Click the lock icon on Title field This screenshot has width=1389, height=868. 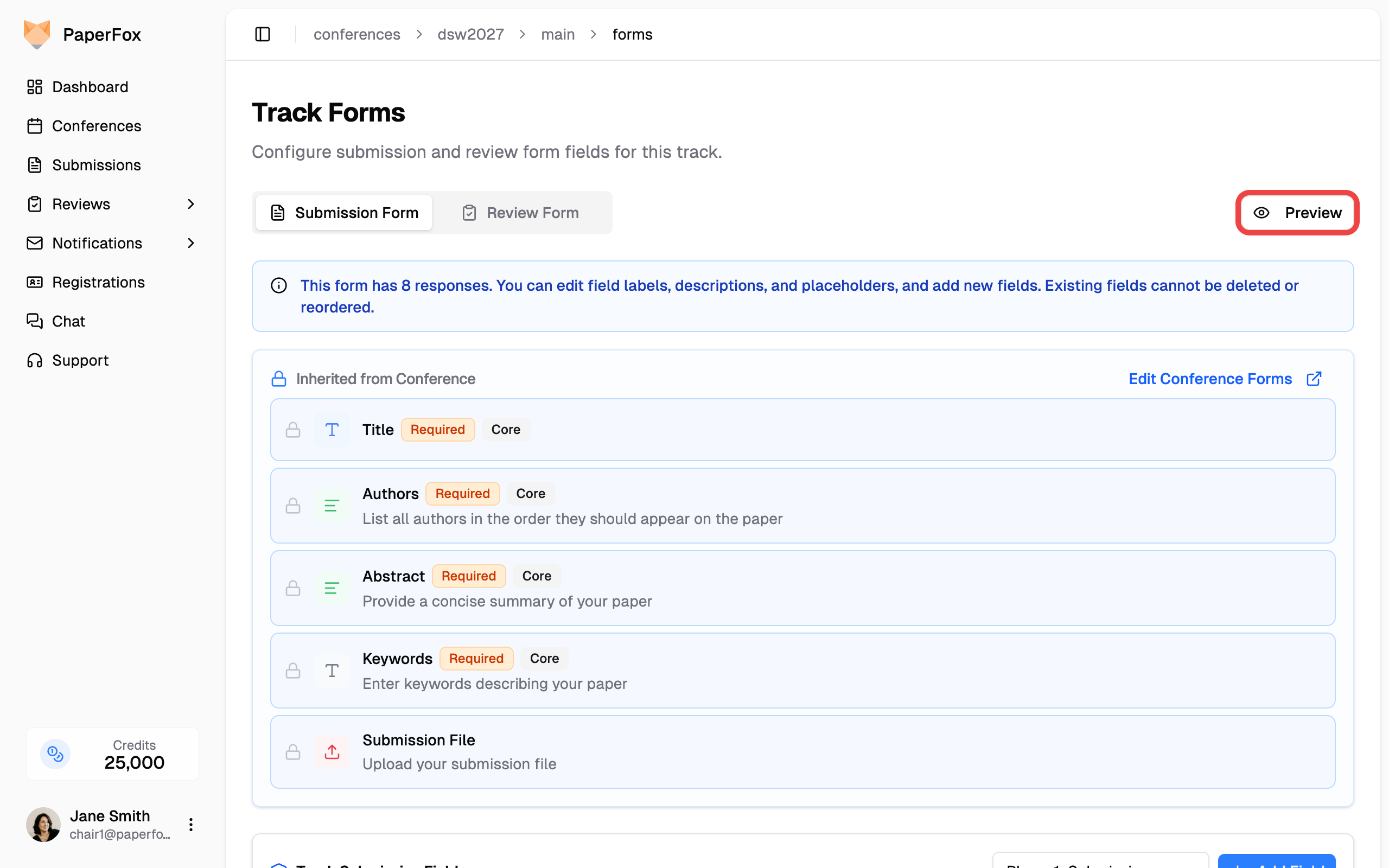tap(294, 430)
